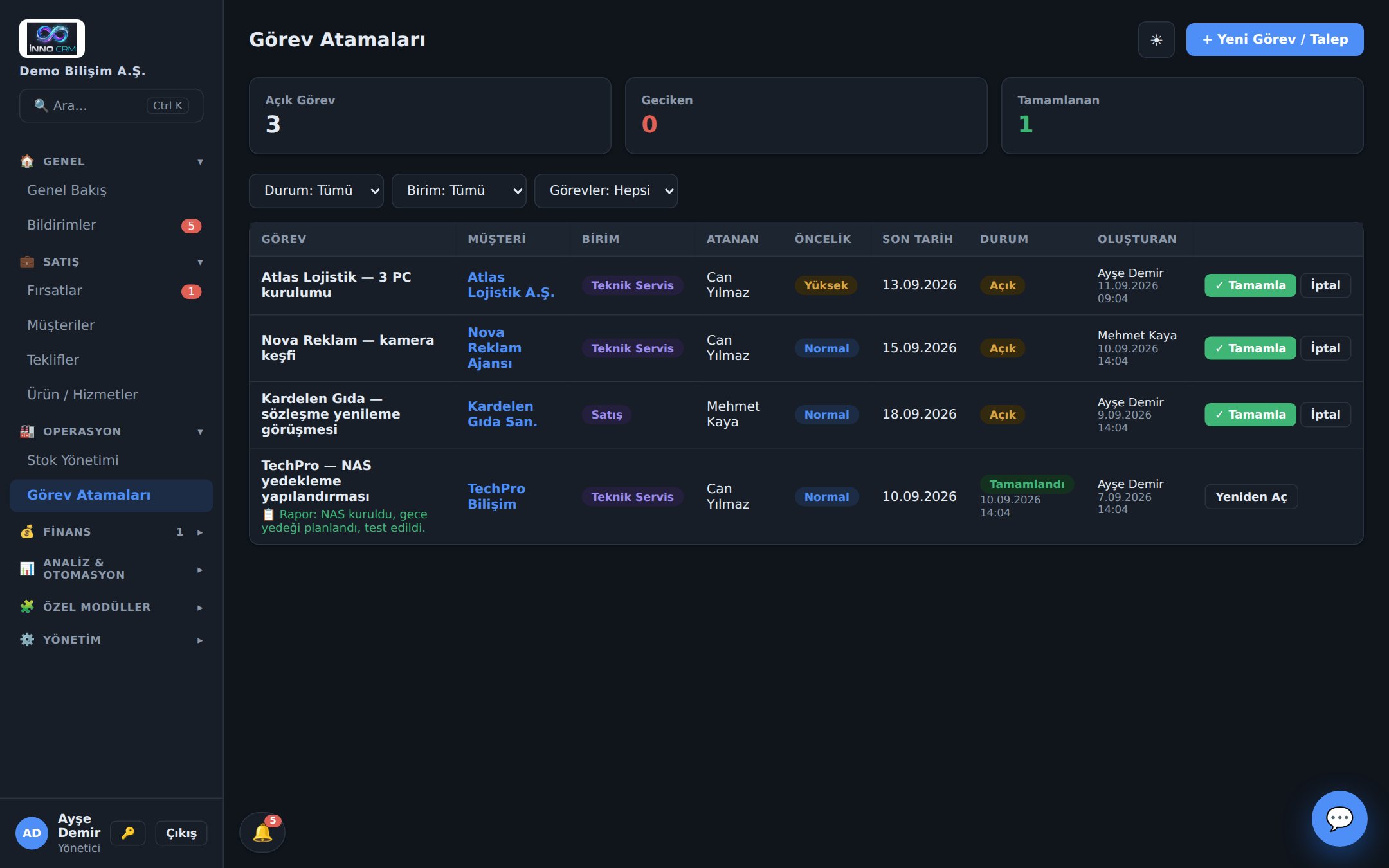Image resolution: width=1389 pixels, height=868 pixels.
Task: Click the Operasyon factory icon
Action: [x=27, y=431]
